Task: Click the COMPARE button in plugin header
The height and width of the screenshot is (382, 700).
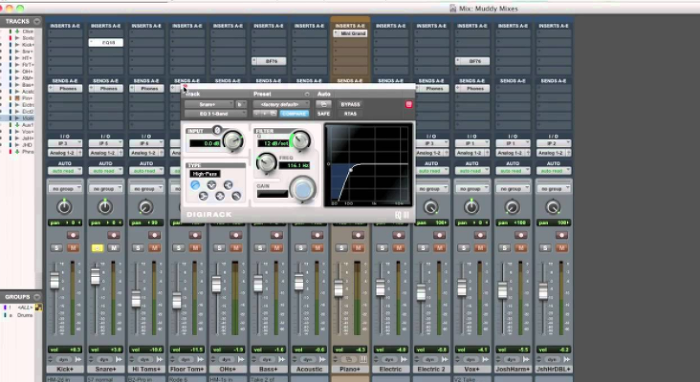Action: click(x=294, y=114)
